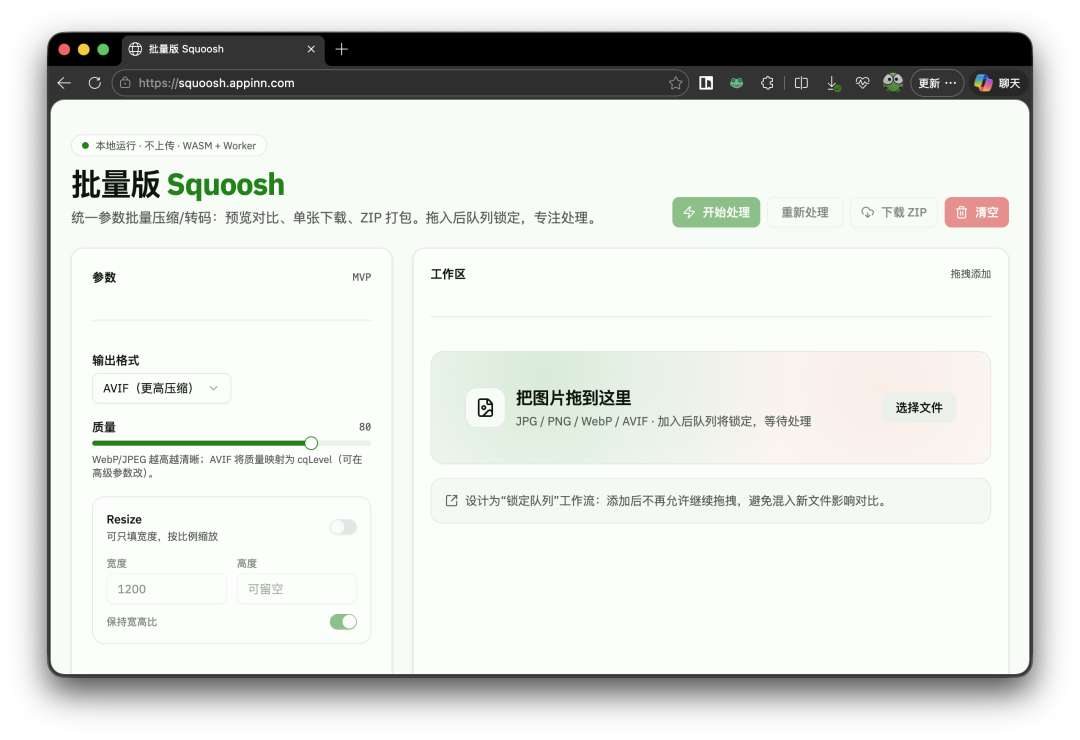Open a new browser tab with the plus icon
Image resolution: width=1080 pixels, height=740 pixels.
[x=342, y=49]
